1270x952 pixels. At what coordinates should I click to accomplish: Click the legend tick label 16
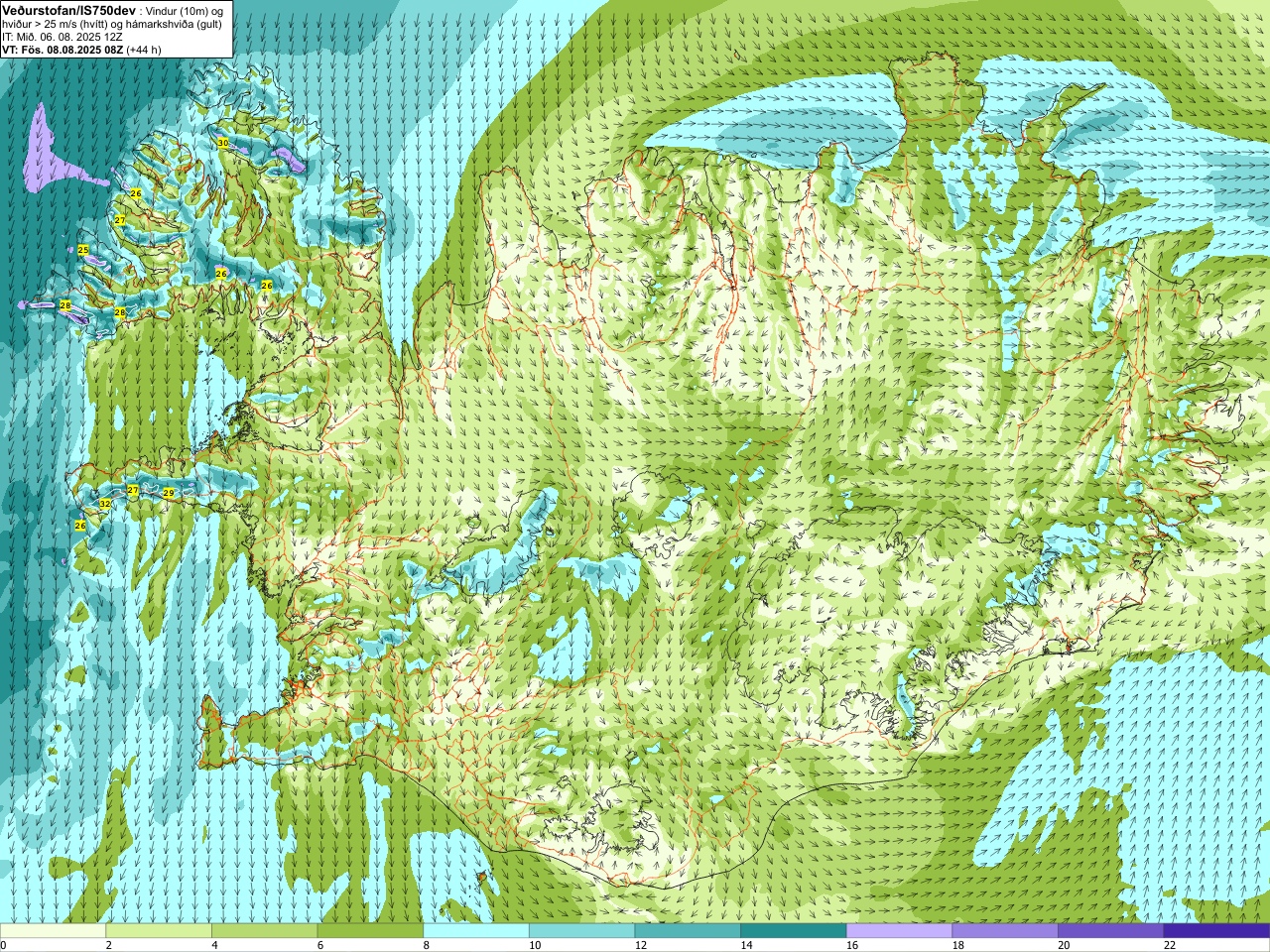click(x=852, y=945)
